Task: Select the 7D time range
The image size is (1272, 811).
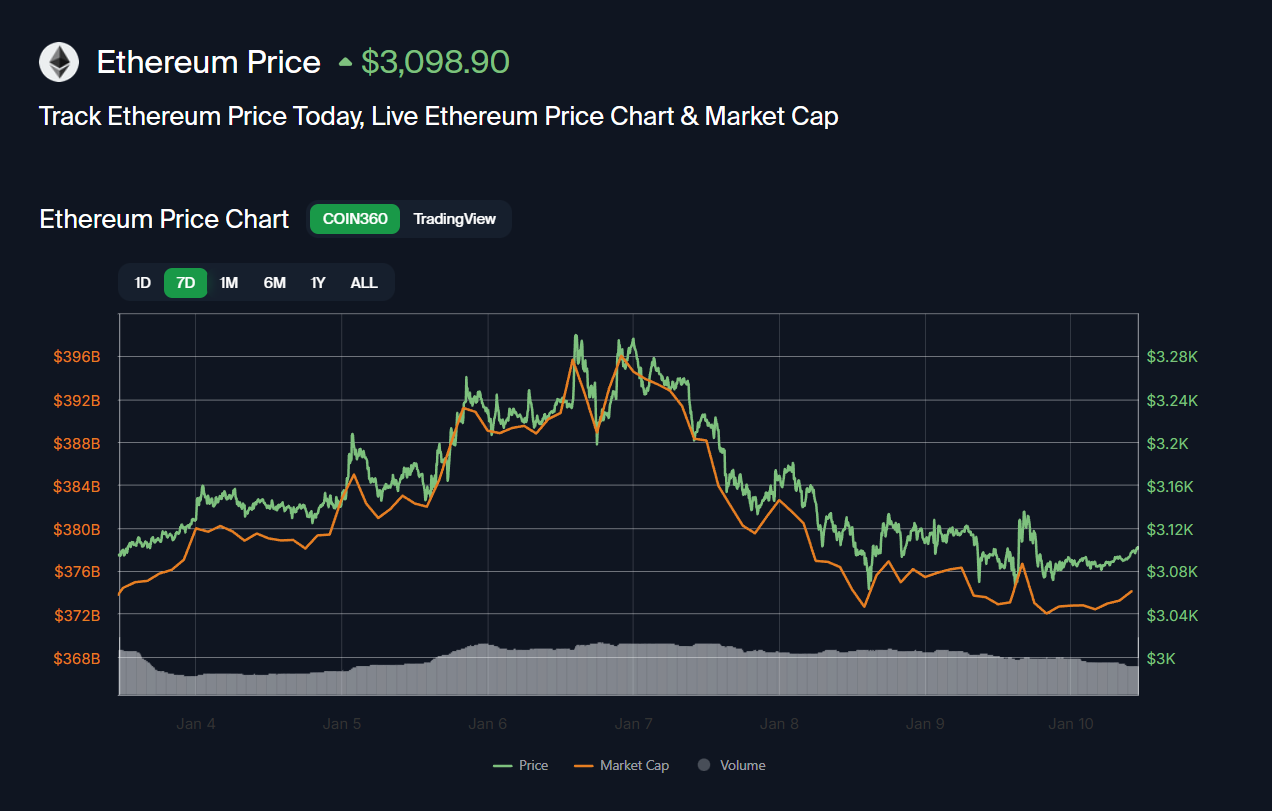Action: coord(186,283)
